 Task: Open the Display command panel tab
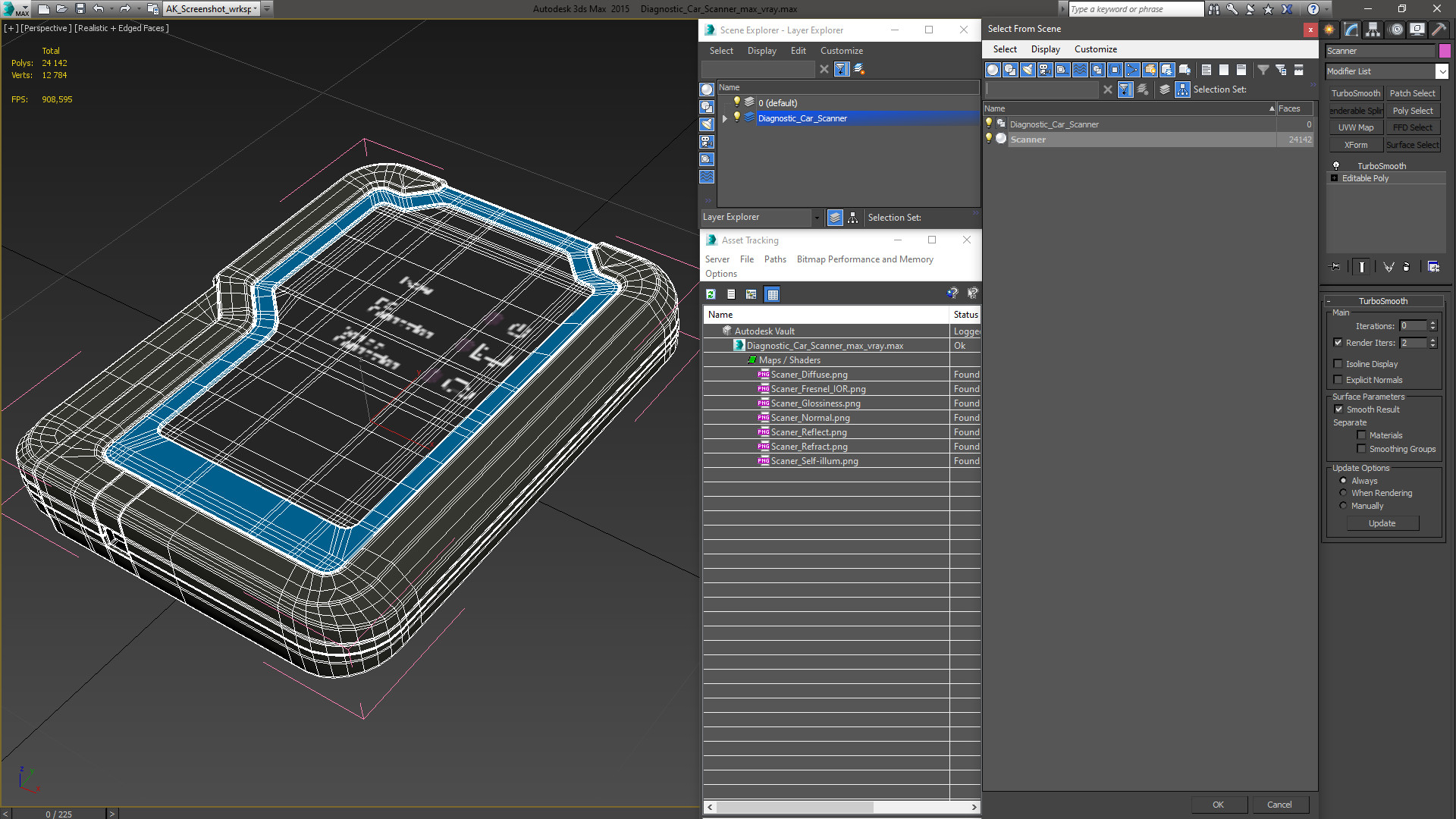pos(1417,30)
